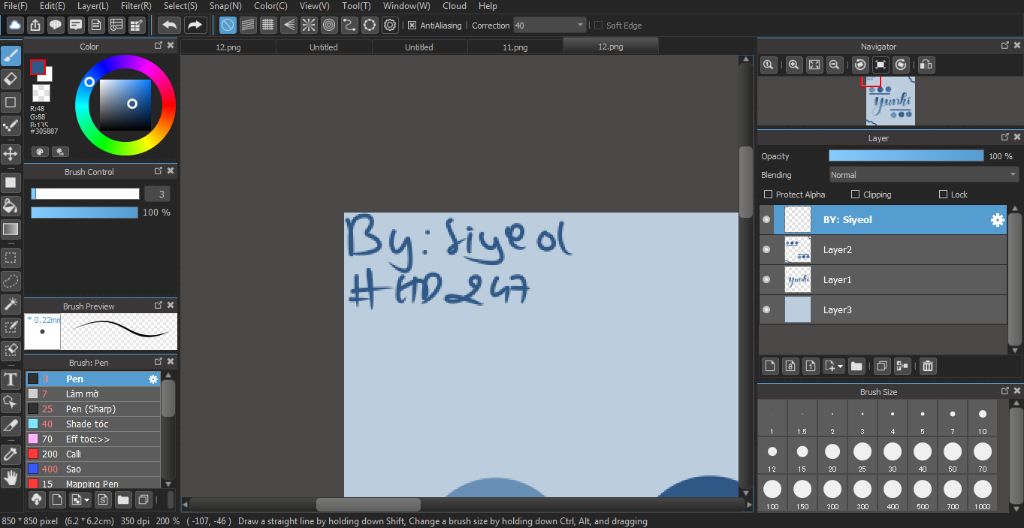Select the Move tool
Image resolution: width=1024 pixels, height=528 pixels.
[x=11, y=154]
